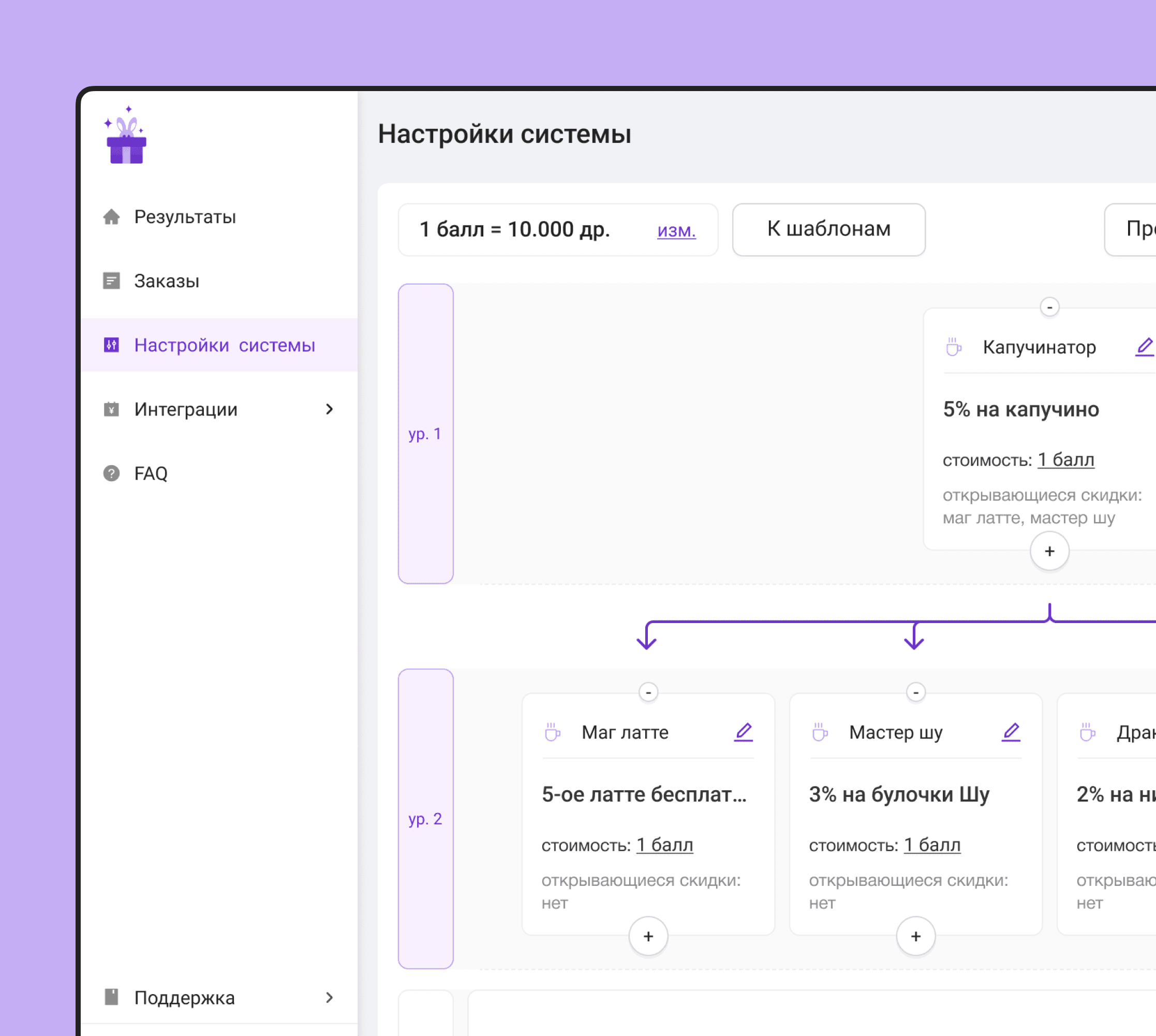The height and width of the screenshot is (1036, 1156).
Task: Expand the Поддержка submenu chevron
Action: click(329, 997)
